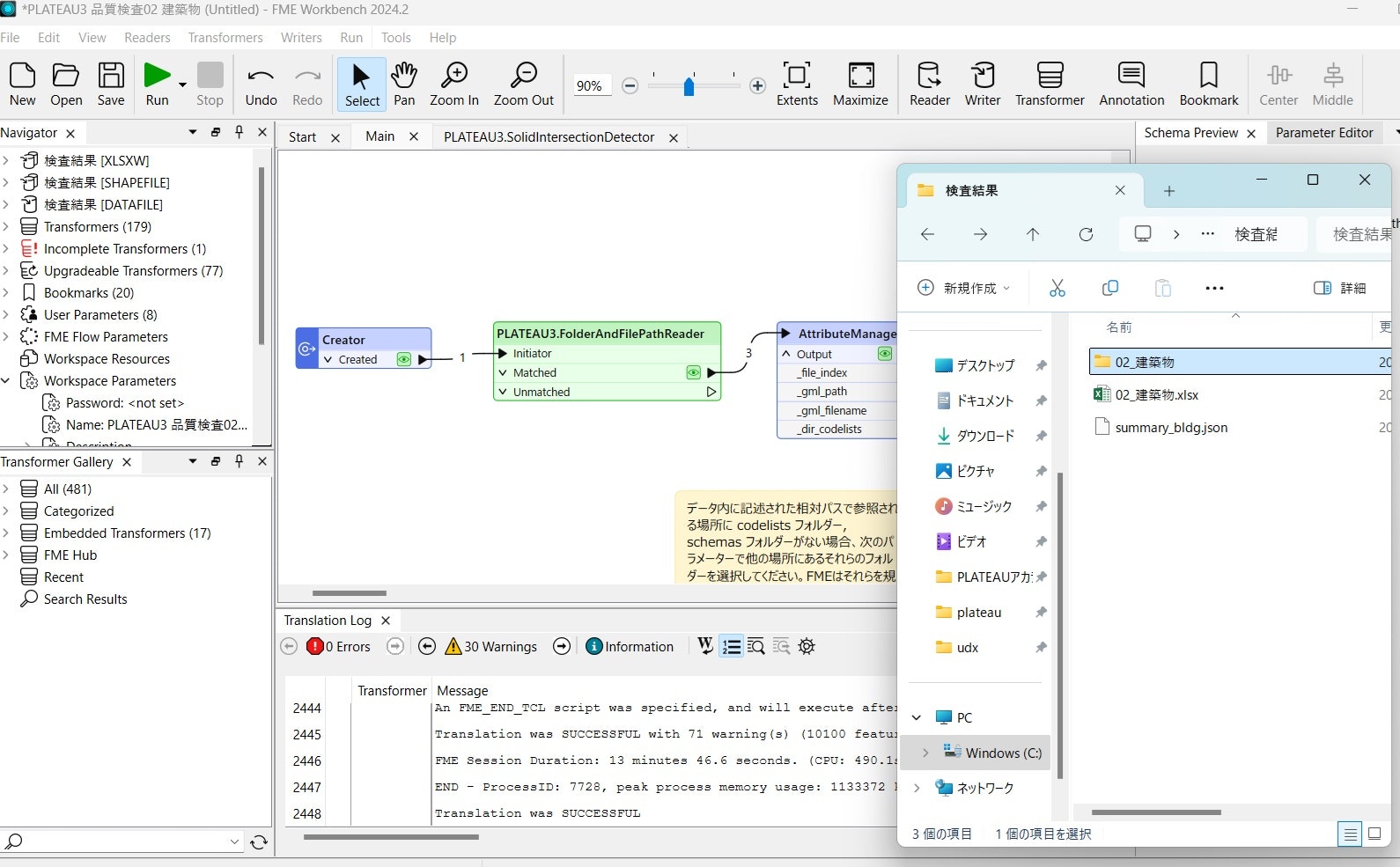
Task: Switch Explorer to details view layout
Action: pos(1348,834)
